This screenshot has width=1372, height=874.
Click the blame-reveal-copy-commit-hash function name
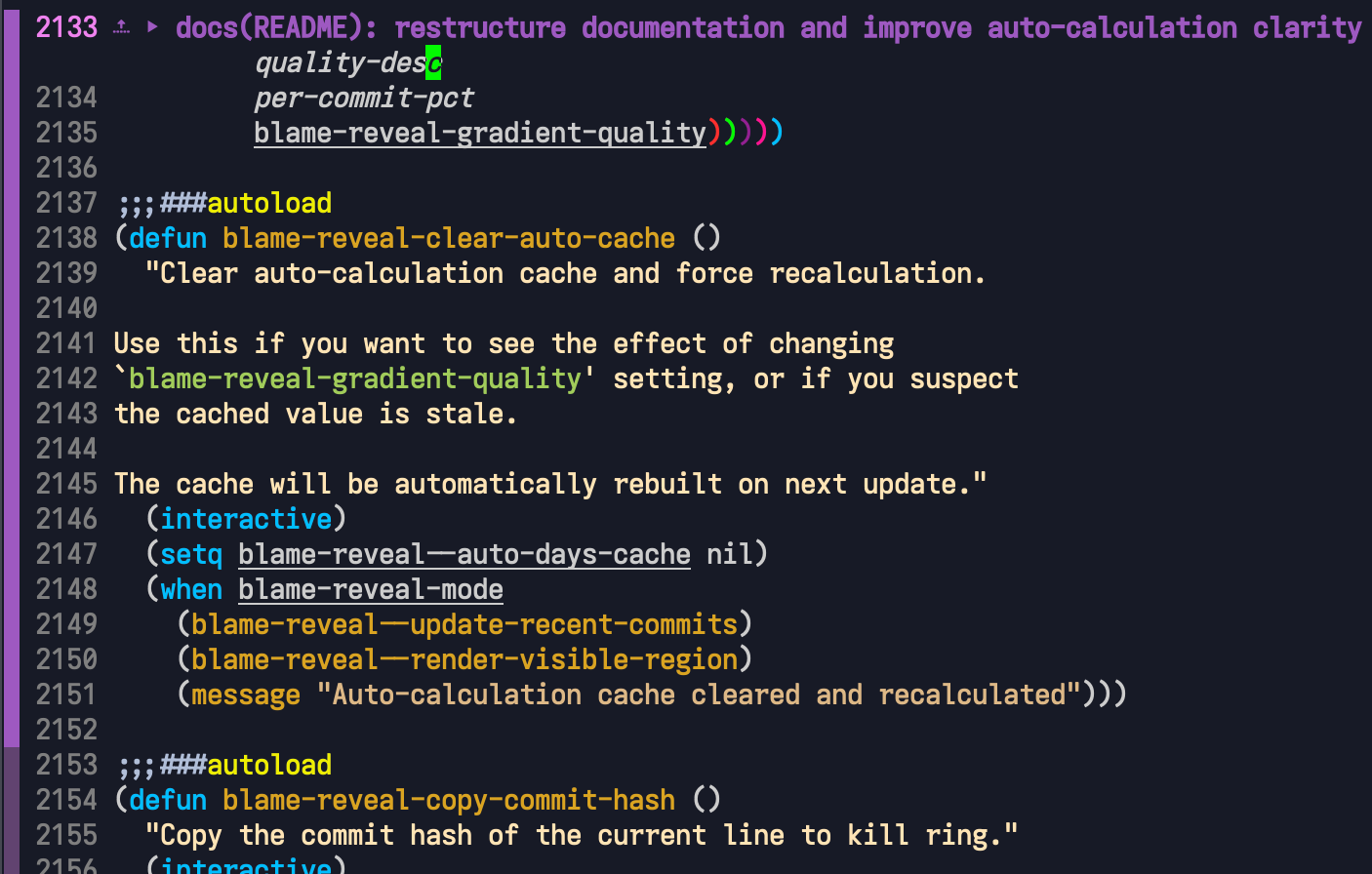(x=448, y=800)
